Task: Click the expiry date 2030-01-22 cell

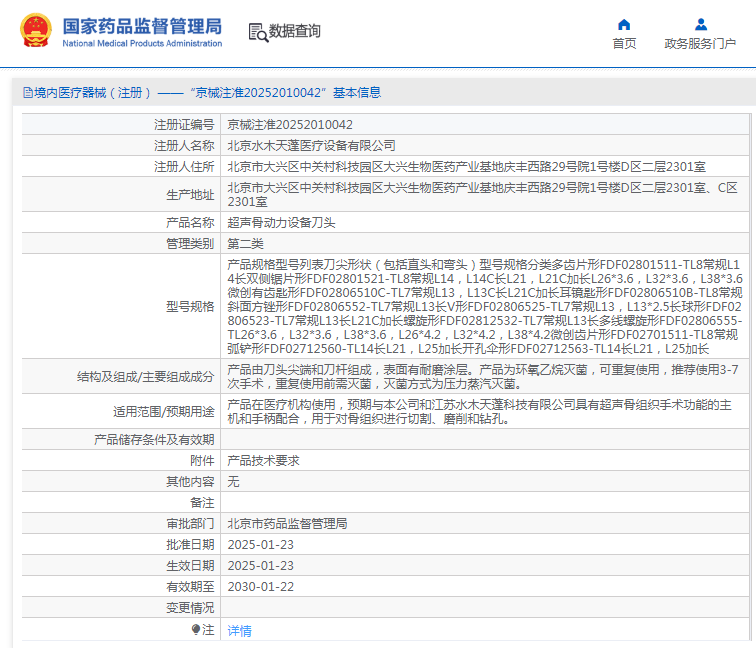Action: click(261, 586)
